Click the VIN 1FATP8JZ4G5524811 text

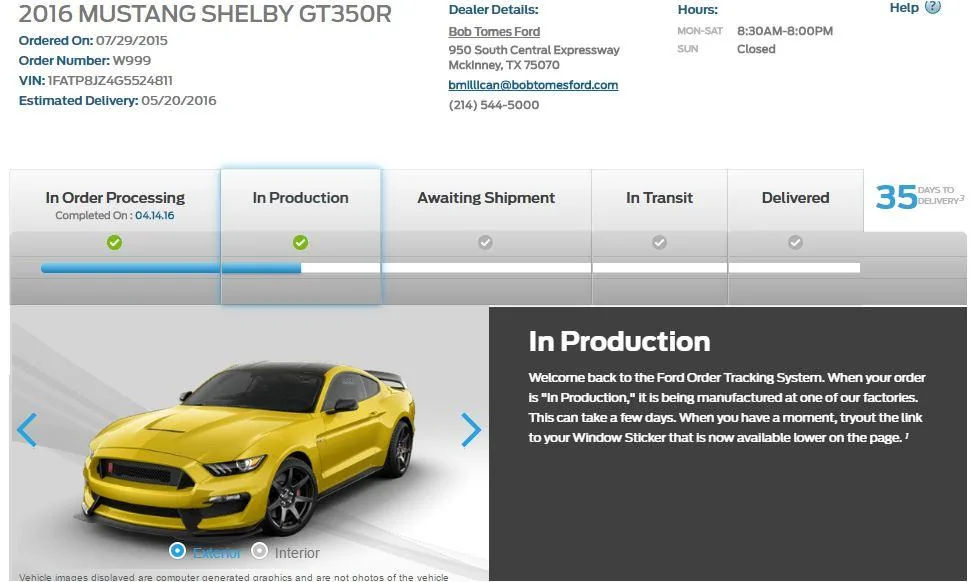[96, 81]
